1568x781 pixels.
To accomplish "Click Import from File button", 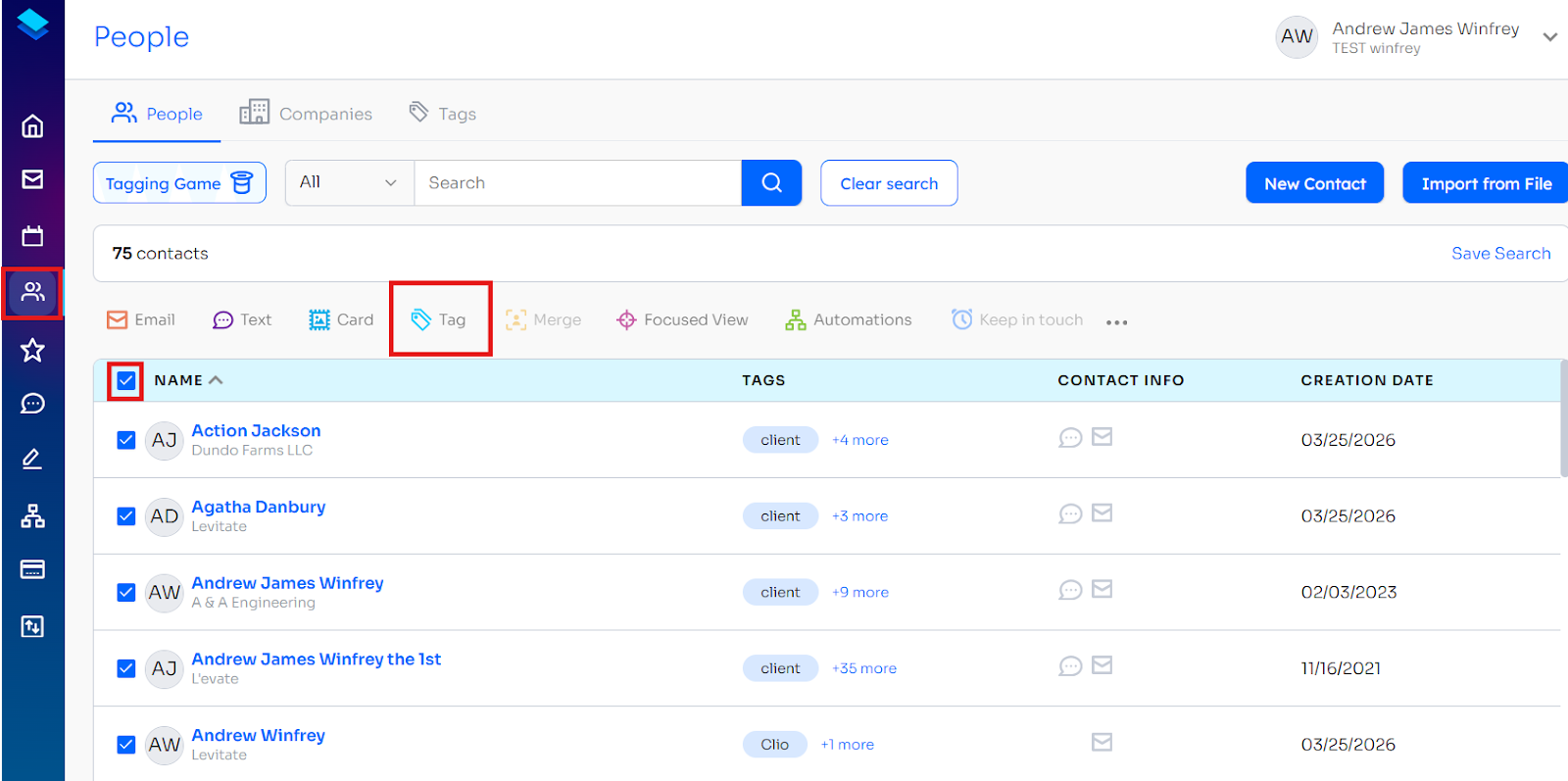I will click(1486, 183).
